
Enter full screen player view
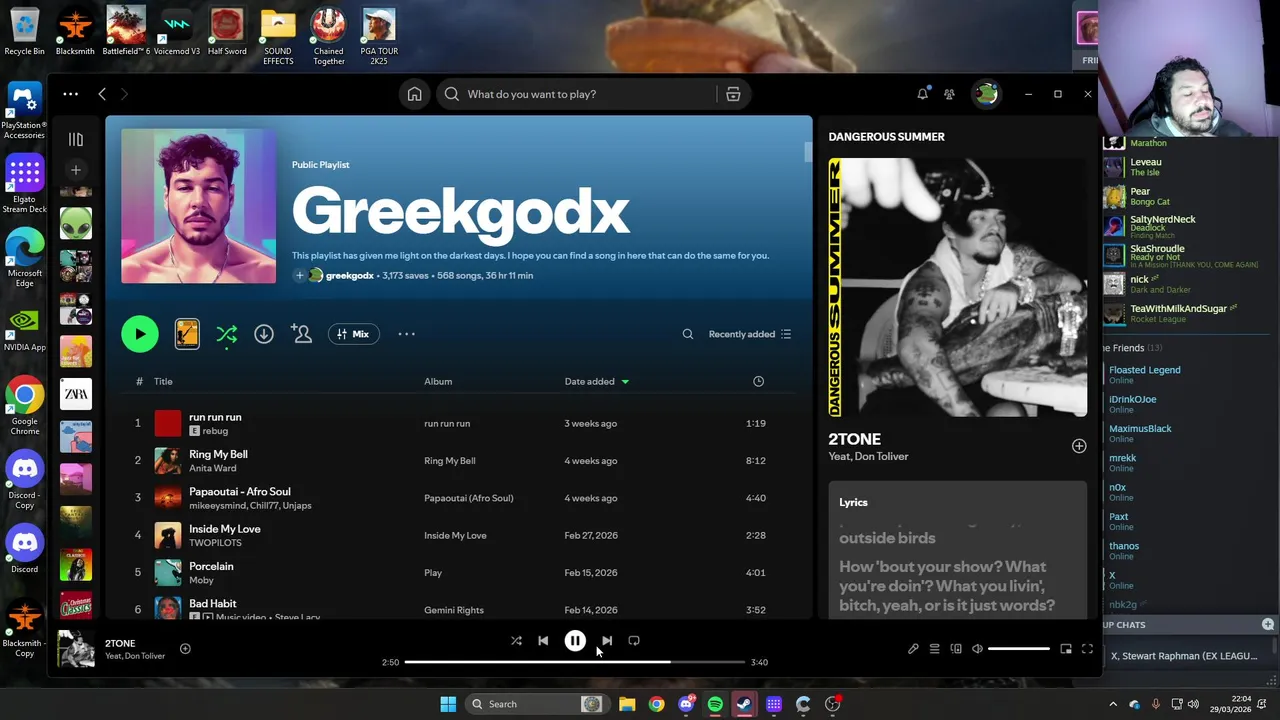tap(1087, 649)
